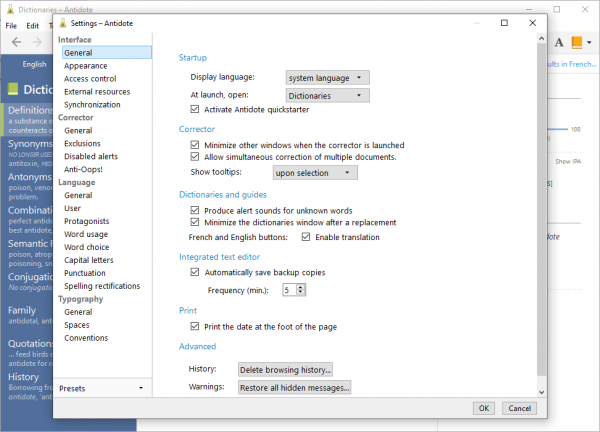Close the Settings window
600x432 pixels.
(x=532, y=23)
